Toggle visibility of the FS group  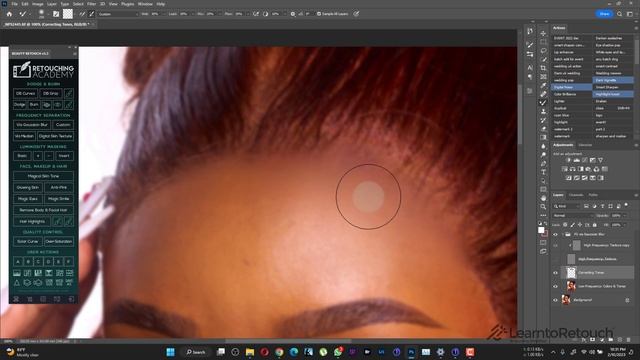pyautogui.click(x=555, y=235)
